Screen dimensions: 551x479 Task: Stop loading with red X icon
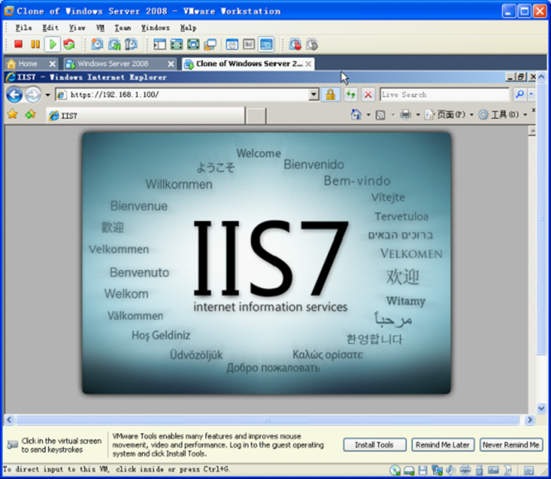(368, 95)
